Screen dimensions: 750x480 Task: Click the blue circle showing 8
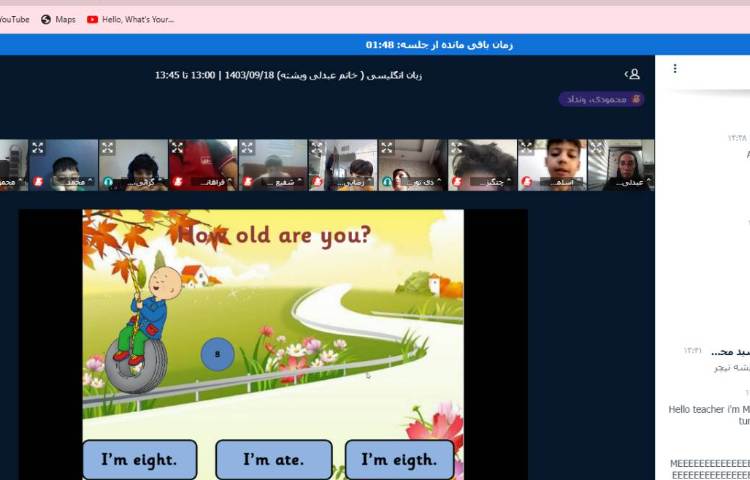(x=218, y=354)
